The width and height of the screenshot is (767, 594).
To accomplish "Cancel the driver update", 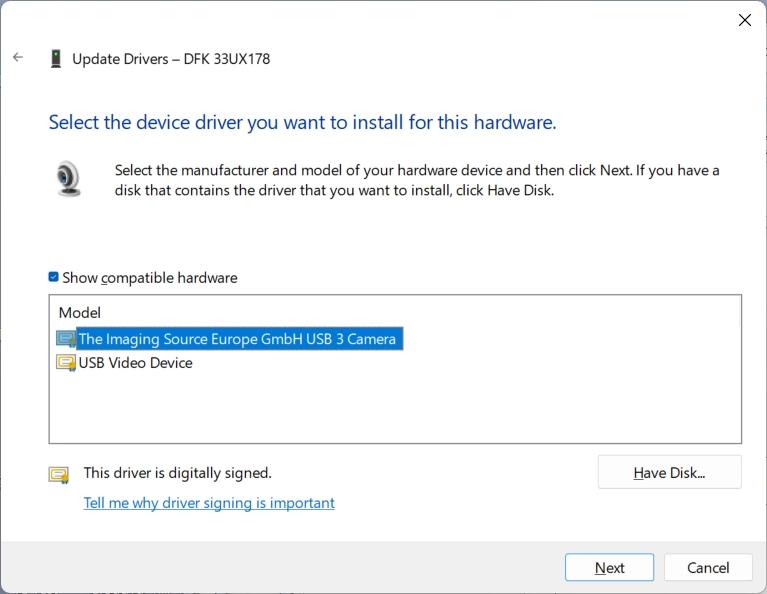I will (708, 567).
